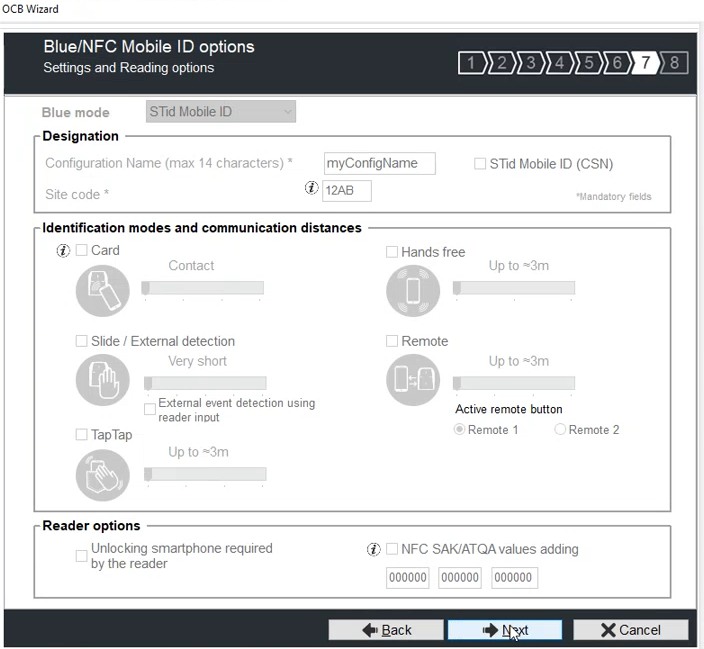Image resolution: width=704 pixels, height=649 pixels.
Task: Tick the STid Mobile ID (CSN) checkbox
Action: [480, 164]
